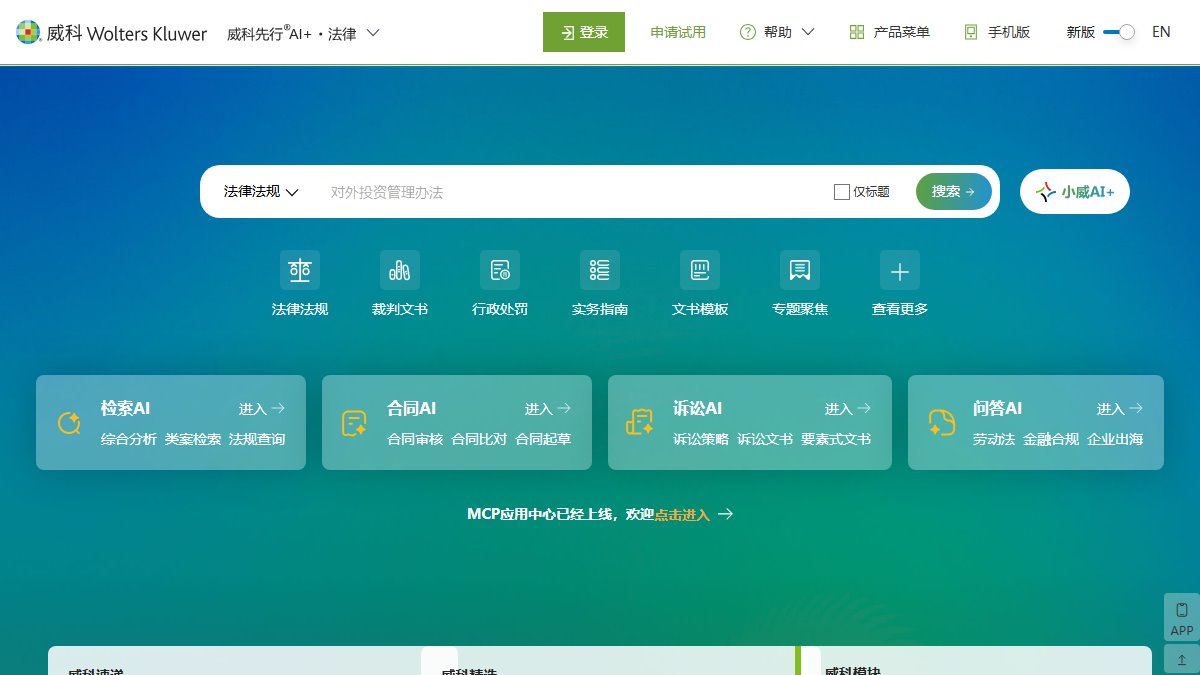Open 要素式文书 under 诉讼AI
Screen dimensions: 1200x675
836,439
